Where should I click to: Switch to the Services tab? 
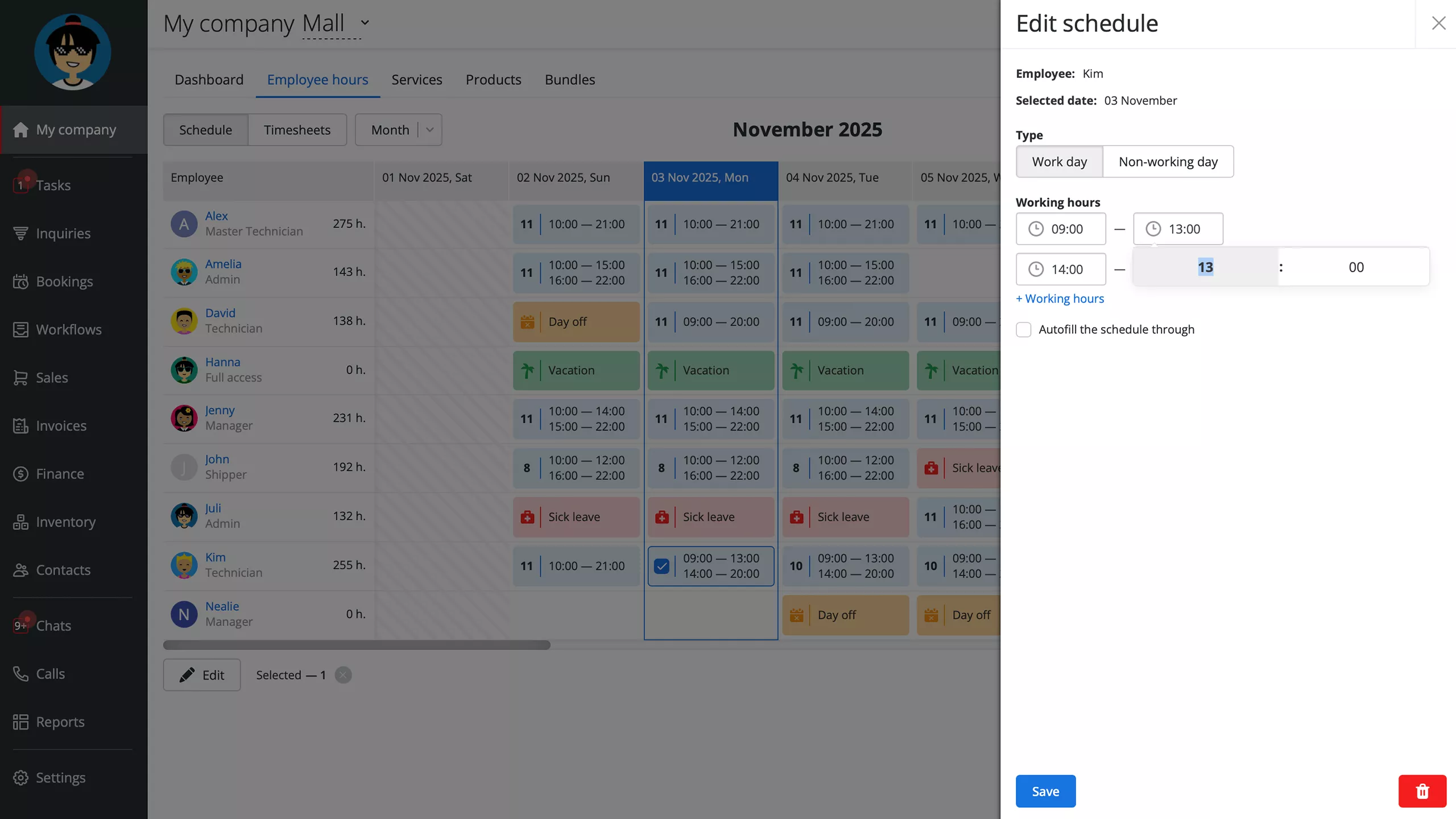click(416, 80)
